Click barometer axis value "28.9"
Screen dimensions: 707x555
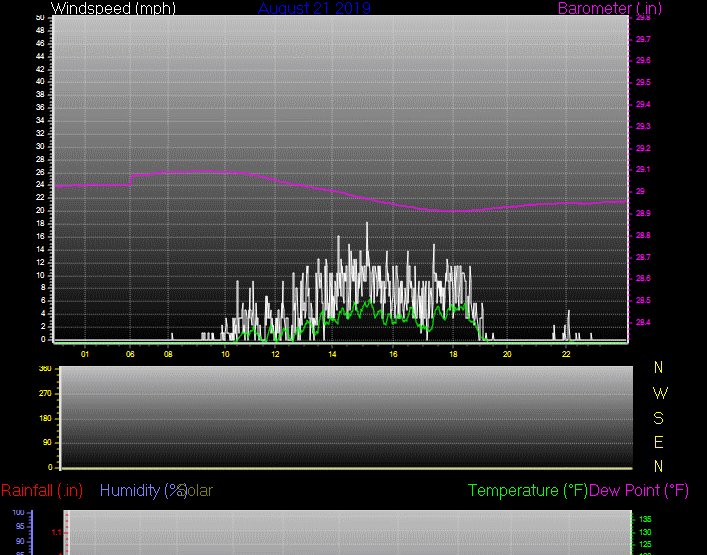click(x=643, y=213)
